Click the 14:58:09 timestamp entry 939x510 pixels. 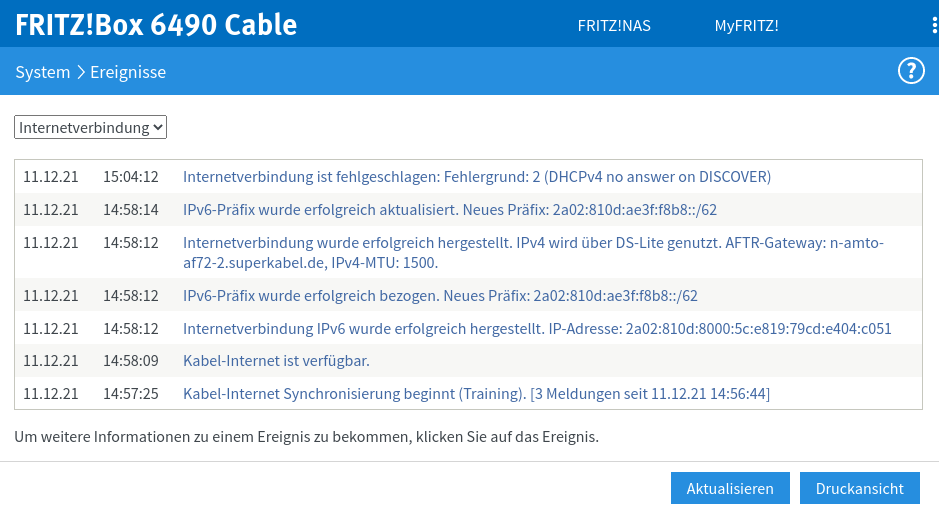pos(131,361)
